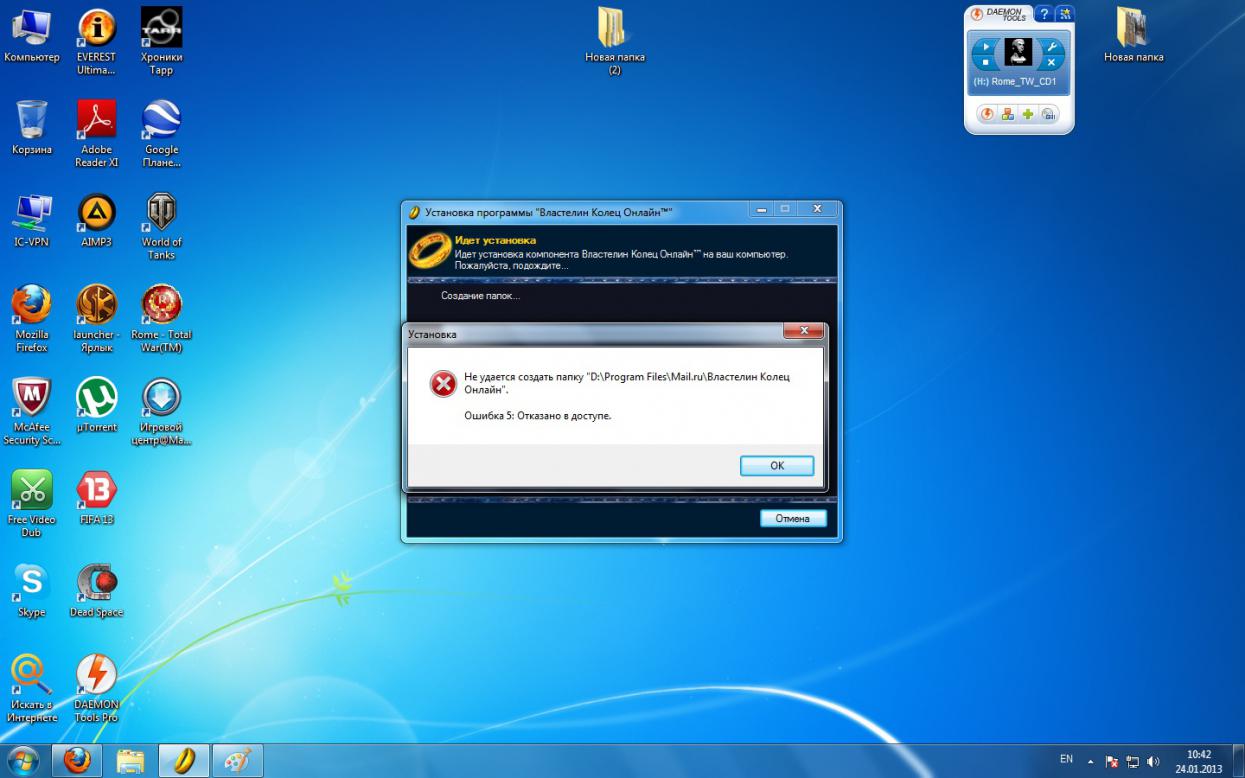Click the Отмена button in installer window

793,518
